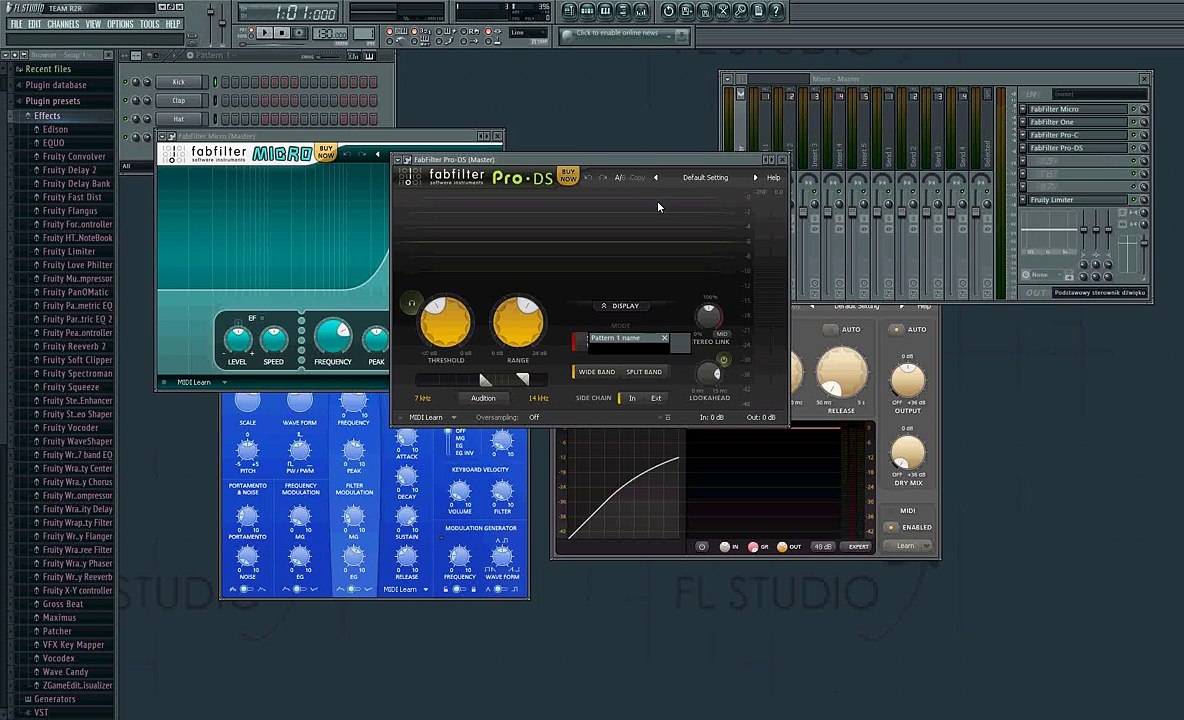This screenshot has height=720, width=1184.
Task: Toggle the Lookahead power button in Pro-DS
Action: pyautogui.click(x=723, y=361)
